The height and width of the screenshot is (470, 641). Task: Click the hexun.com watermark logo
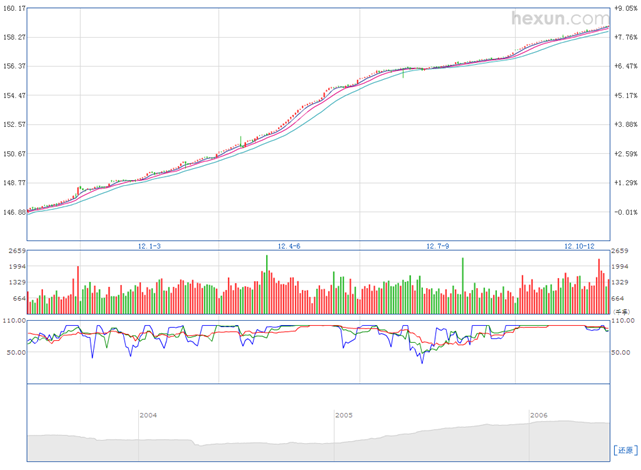pyautogui.click(x=558, y=18)
